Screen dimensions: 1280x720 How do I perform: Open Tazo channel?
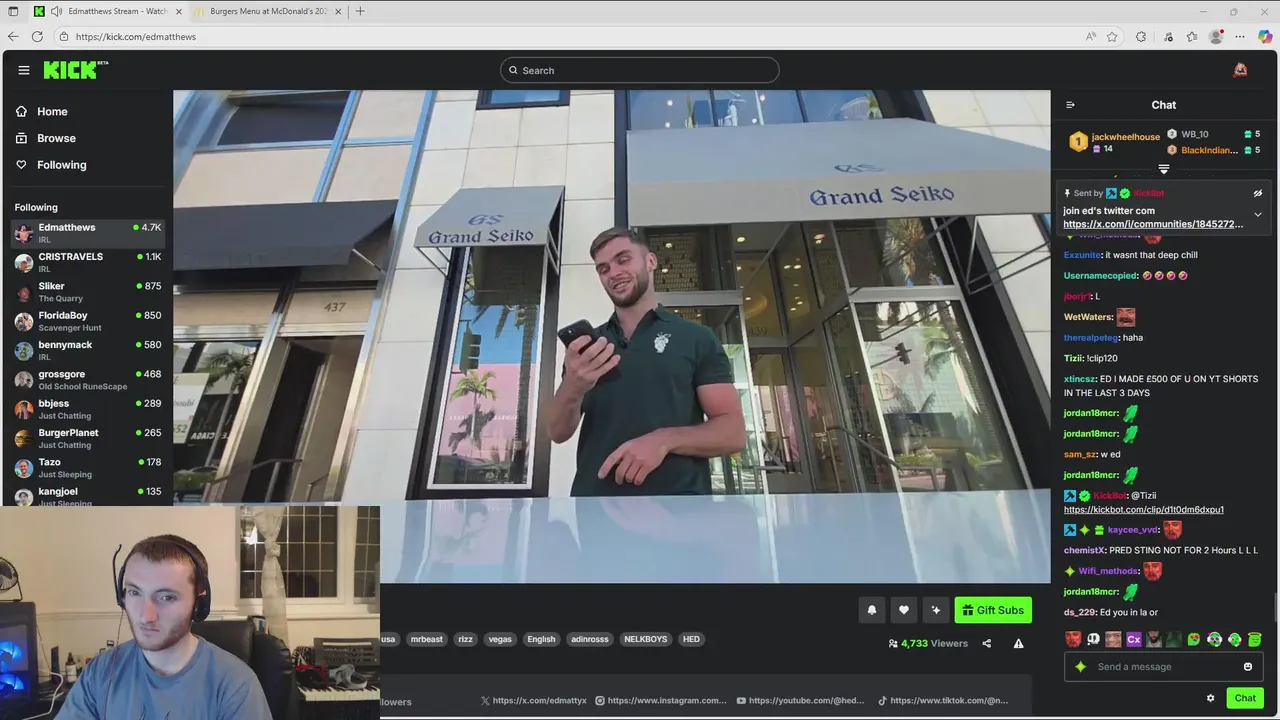coord(87,468)
